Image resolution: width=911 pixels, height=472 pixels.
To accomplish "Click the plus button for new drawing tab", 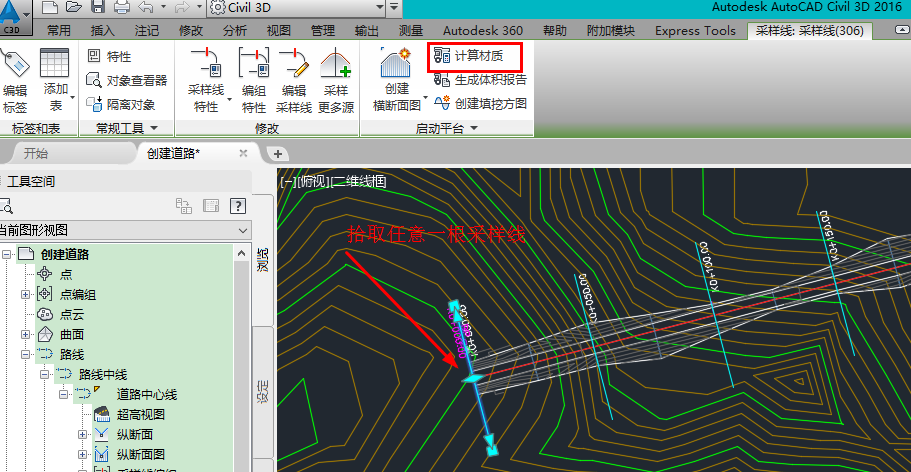I will (x=278, y=153).
